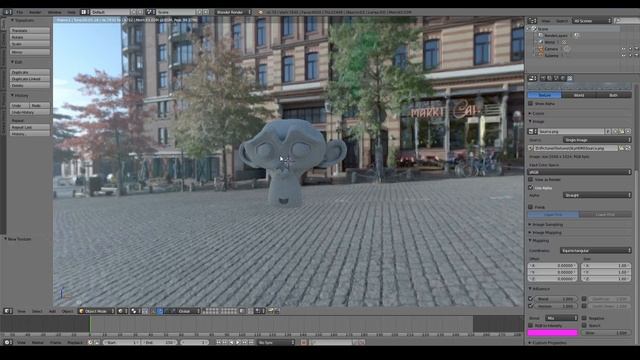This screenshot has height=360, width=640.
Task: Open the Equirectangular coordinates dropdown
Action: (596, 251)
